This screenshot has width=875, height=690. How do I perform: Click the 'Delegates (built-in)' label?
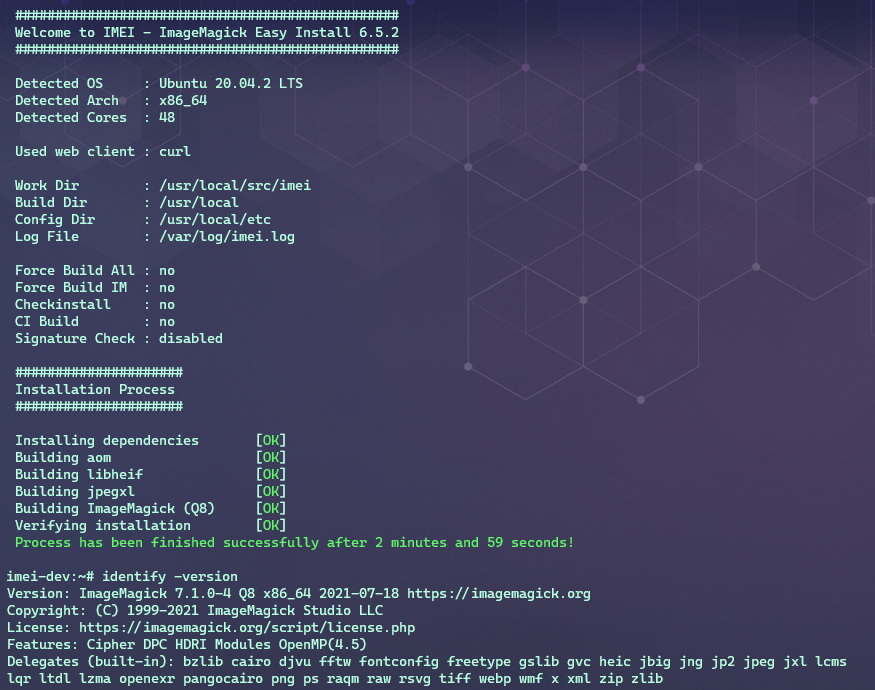[x=90, y=662]
